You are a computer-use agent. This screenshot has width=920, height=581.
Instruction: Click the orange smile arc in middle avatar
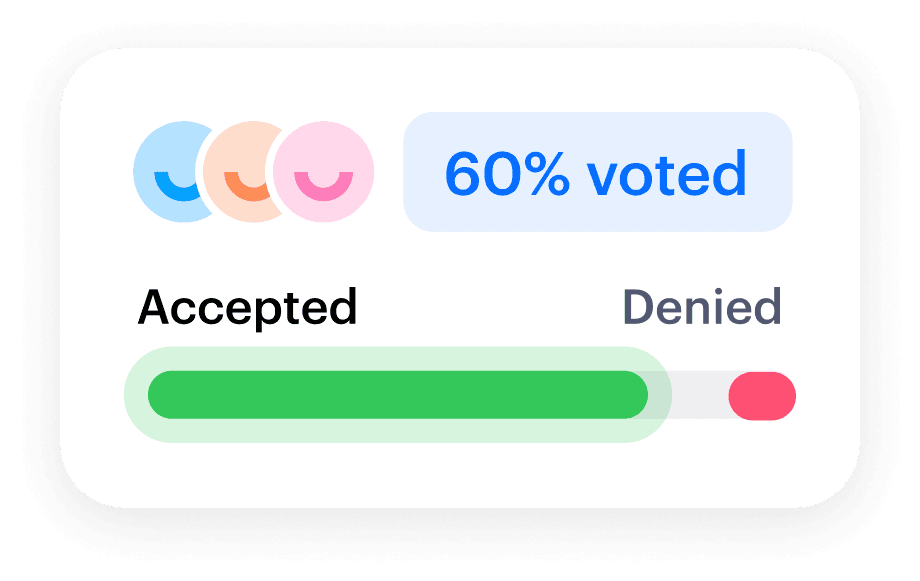pyautogui.click(x=246, y=186)
